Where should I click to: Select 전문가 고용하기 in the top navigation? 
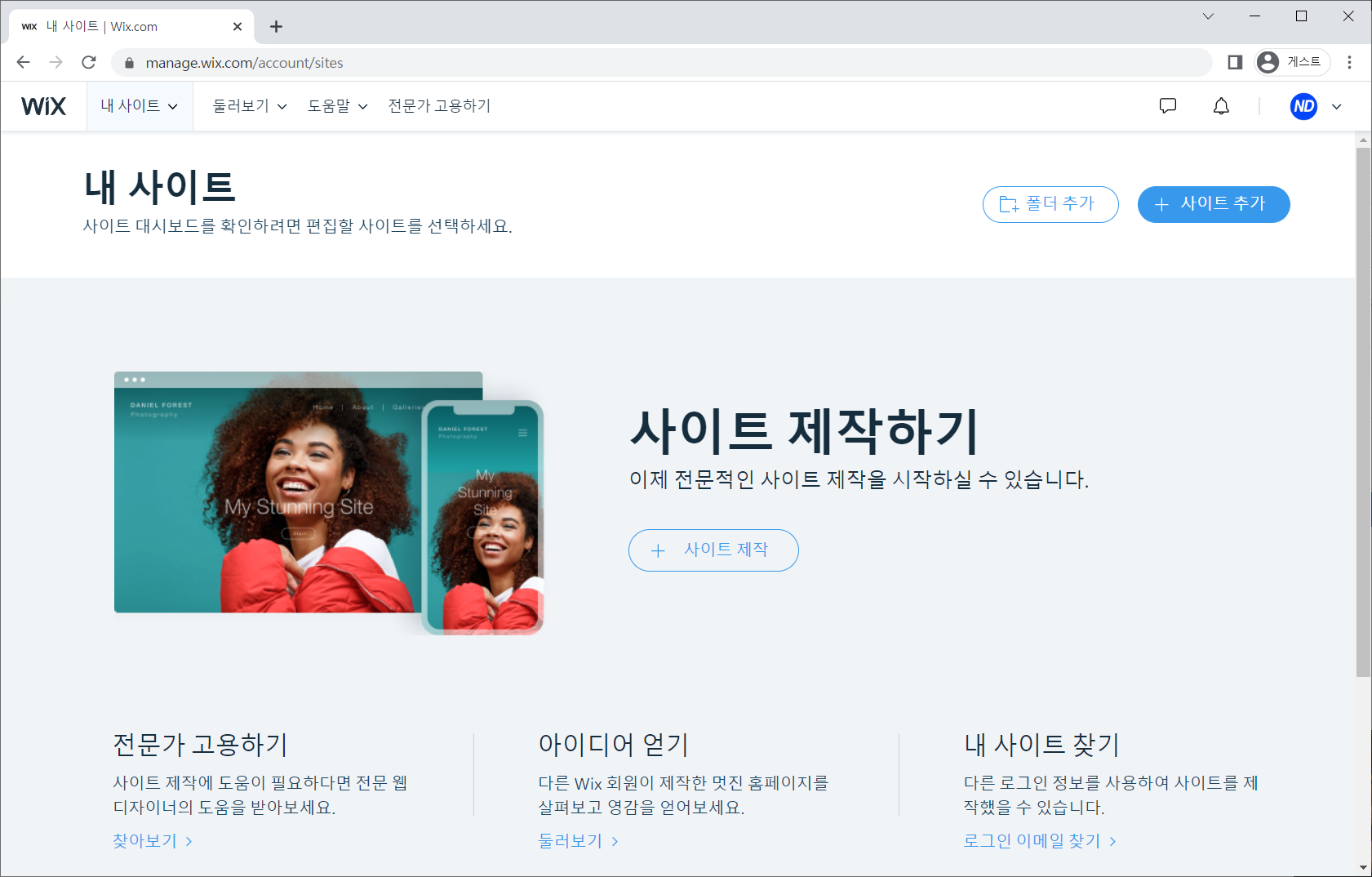pyautogui.click(x=439, y=106)
